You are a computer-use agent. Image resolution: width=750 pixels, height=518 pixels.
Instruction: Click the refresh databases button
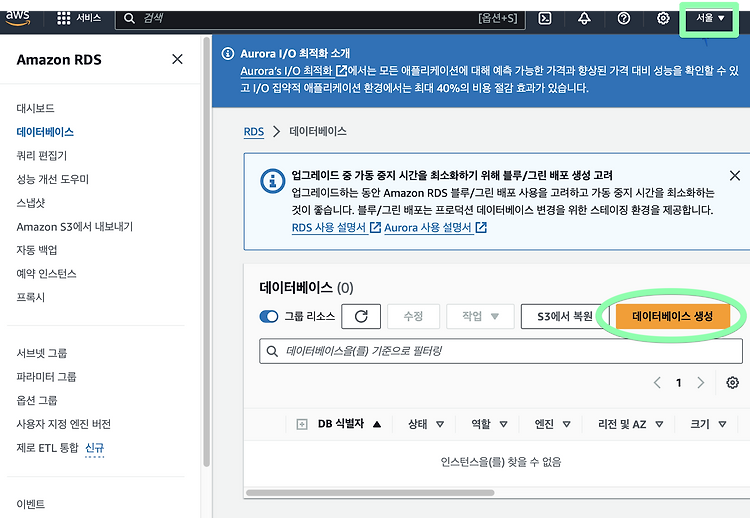click(361, 316)
